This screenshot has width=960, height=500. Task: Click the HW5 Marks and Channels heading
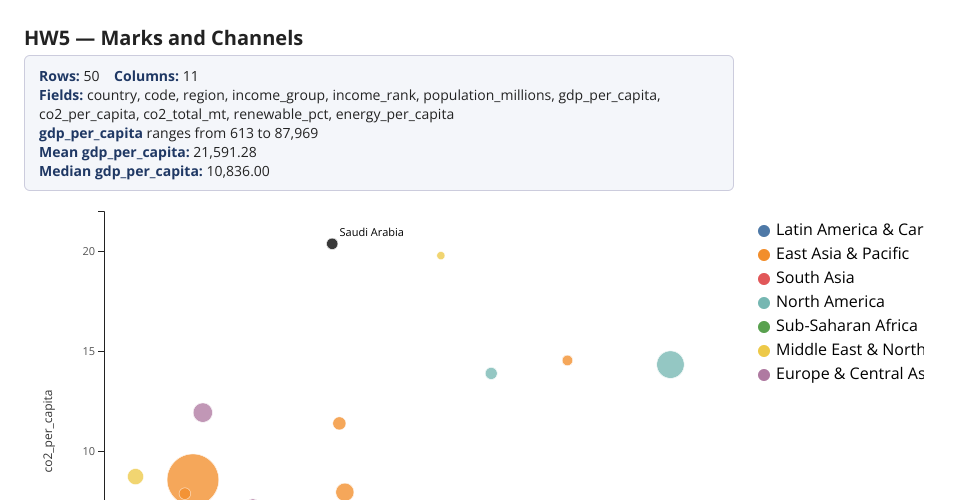click(163, 38)
